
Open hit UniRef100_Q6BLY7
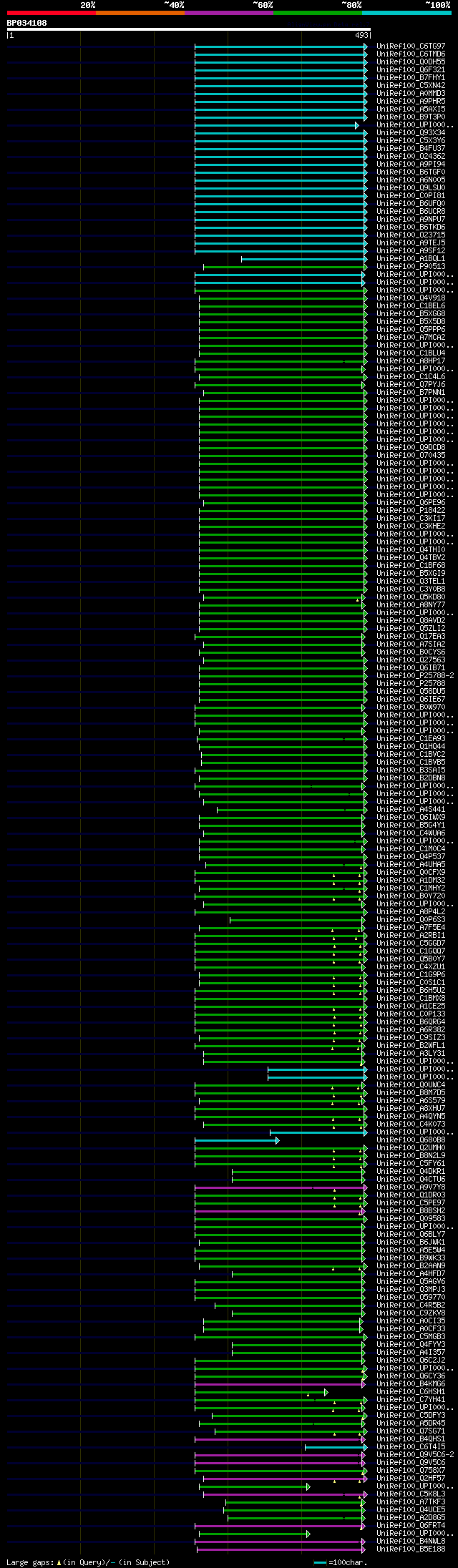coord(411,1235)
